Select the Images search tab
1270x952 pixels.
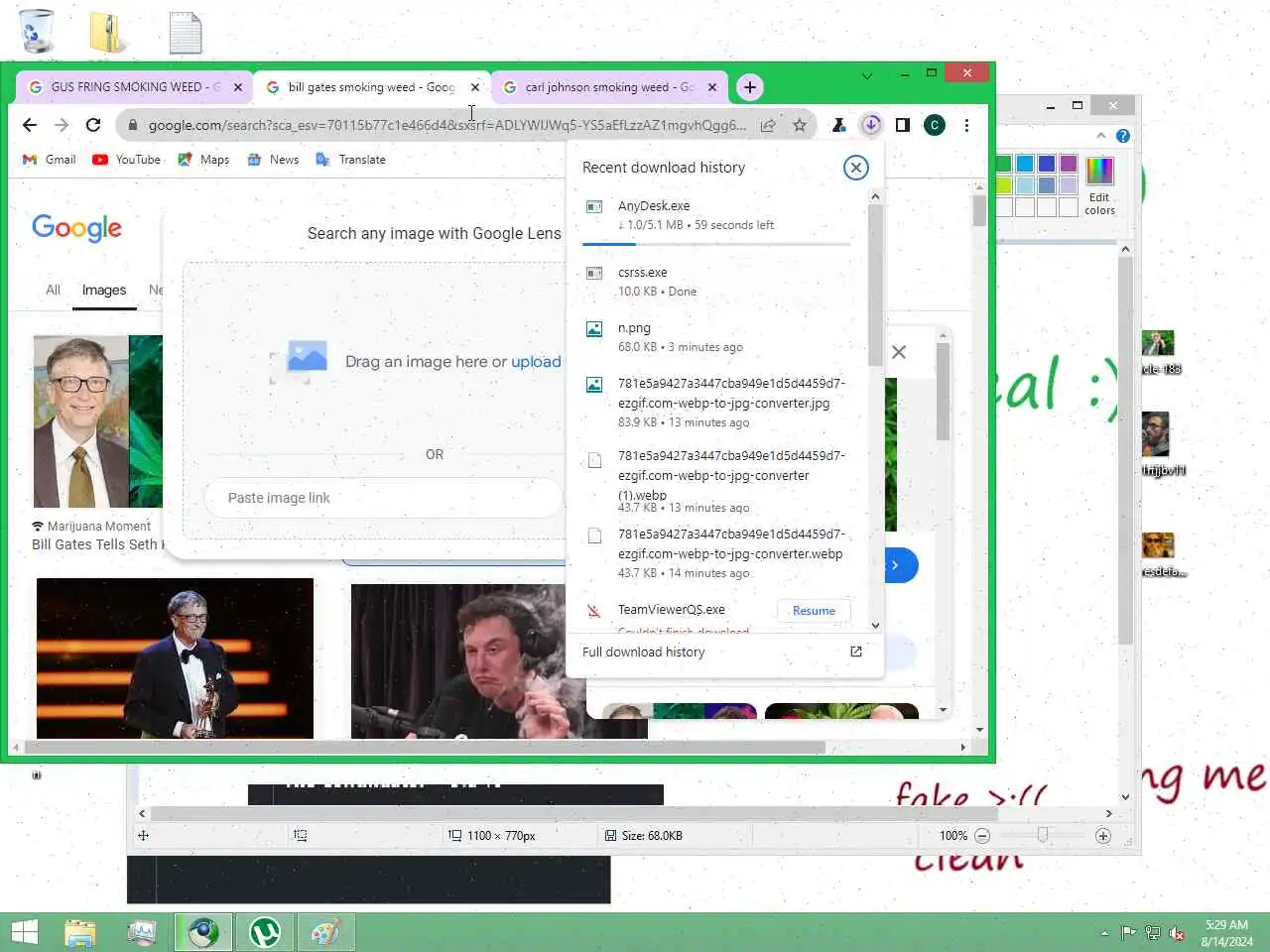(104, 290)
